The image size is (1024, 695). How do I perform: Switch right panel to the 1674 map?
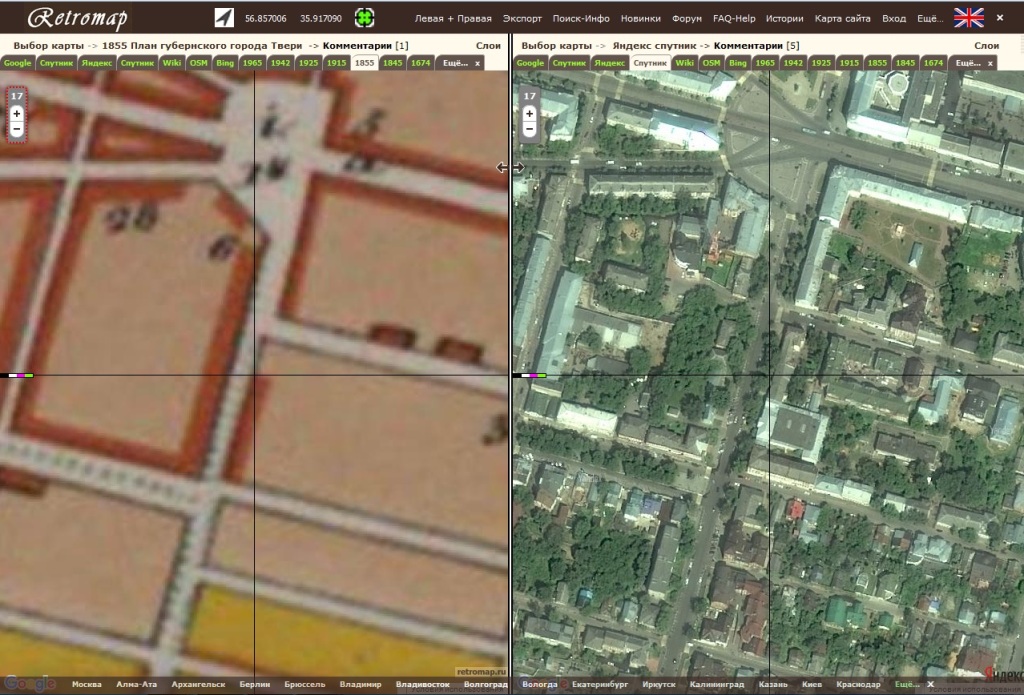(x=933, y=63)
